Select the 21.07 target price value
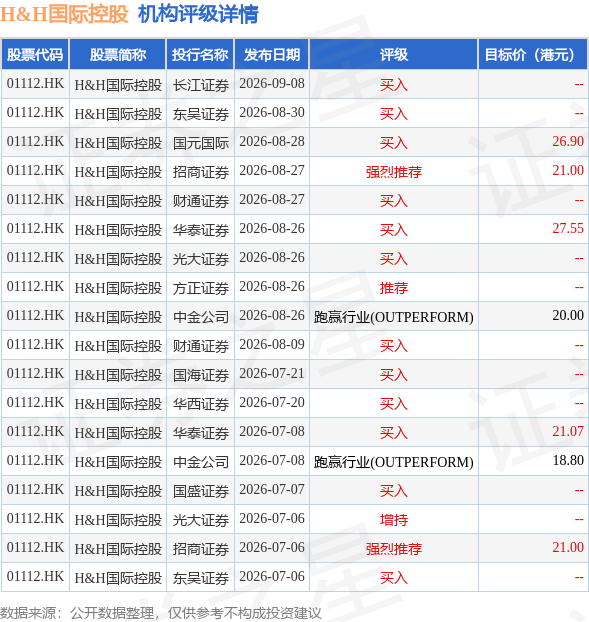Screen dimensions: 589x622 568,431
